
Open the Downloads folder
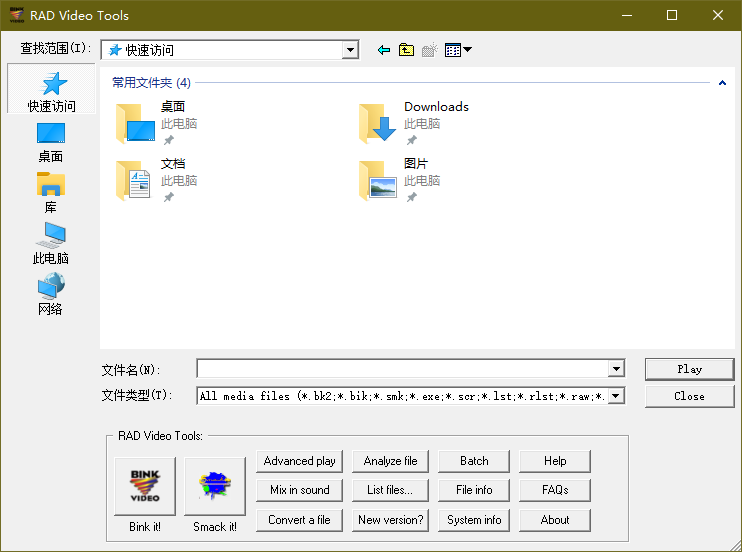[414, 123]
